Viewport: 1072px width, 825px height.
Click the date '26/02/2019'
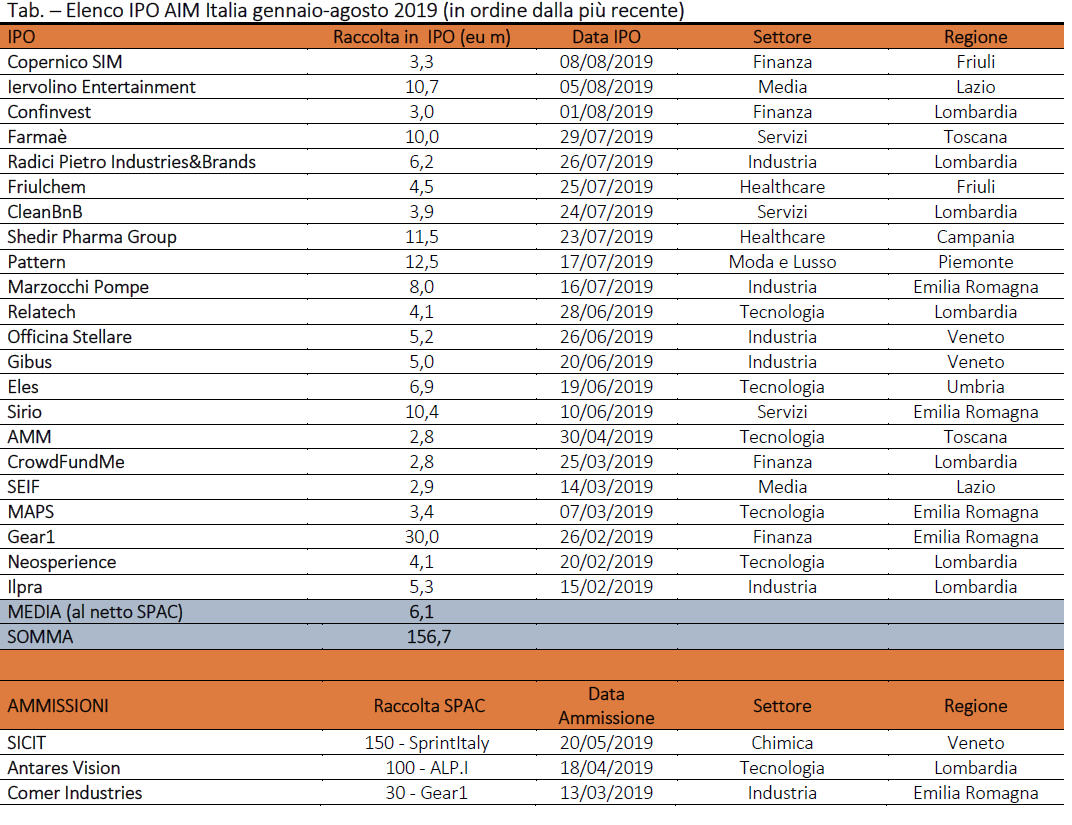click(x=606, y=537)
